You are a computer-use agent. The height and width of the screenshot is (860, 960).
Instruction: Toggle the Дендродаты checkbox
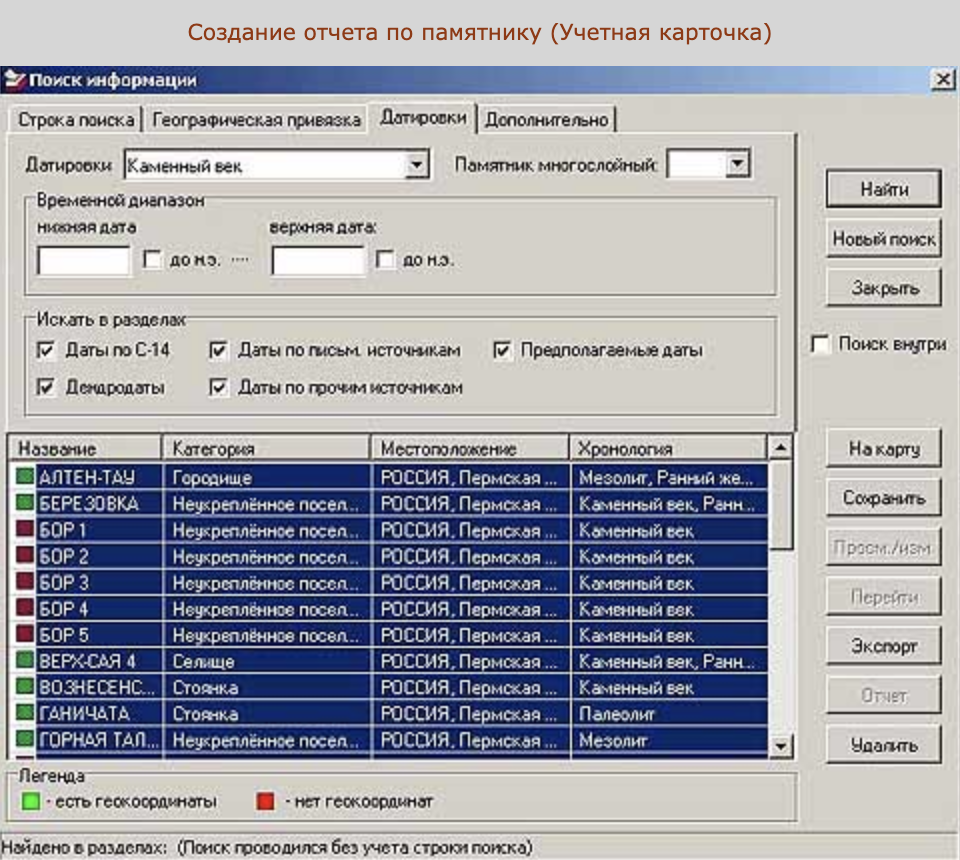[45, 387]
